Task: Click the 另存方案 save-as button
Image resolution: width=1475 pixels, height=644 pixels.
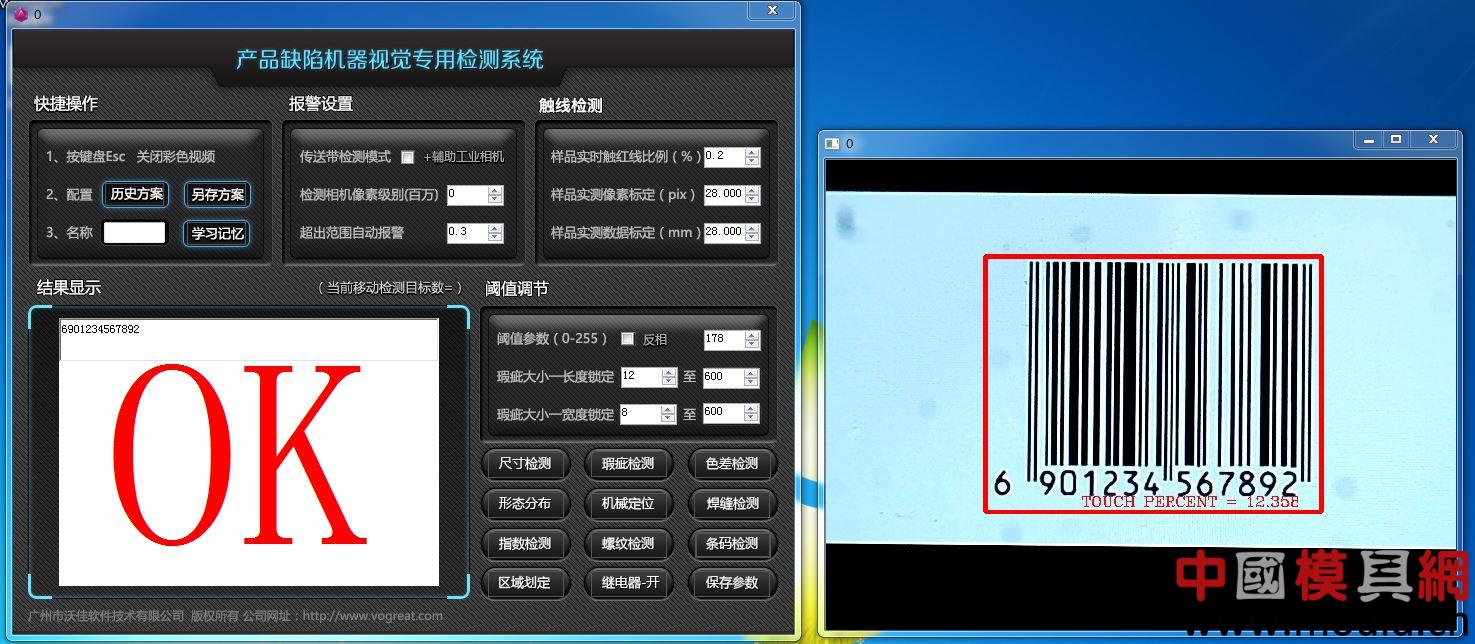Action: [x=217, y=195]
